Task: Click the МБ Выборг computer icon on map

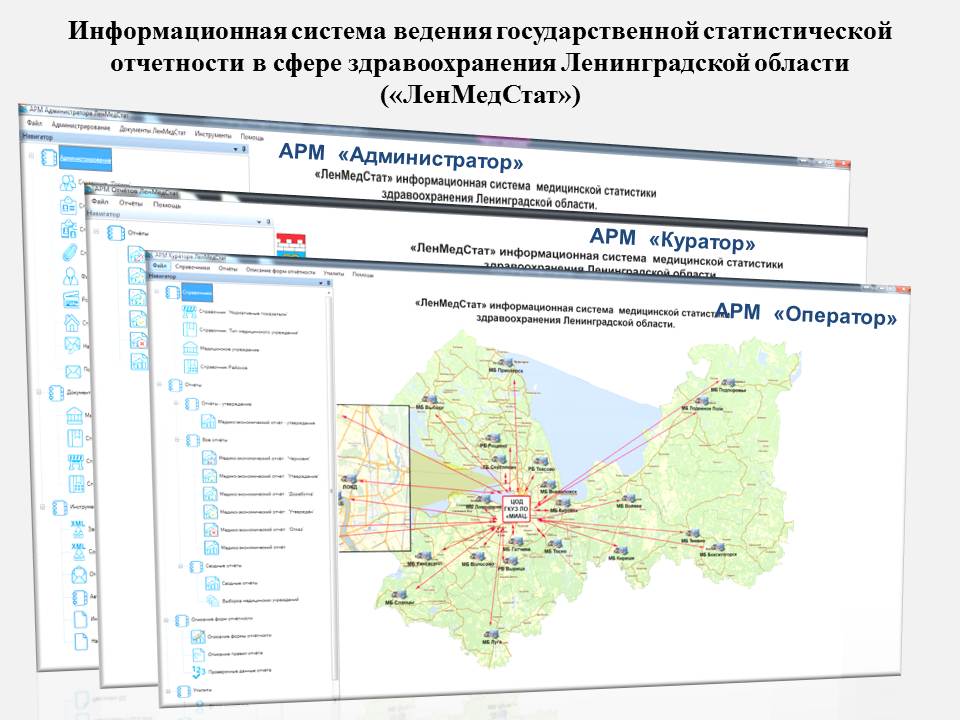Action: [431, 400]
